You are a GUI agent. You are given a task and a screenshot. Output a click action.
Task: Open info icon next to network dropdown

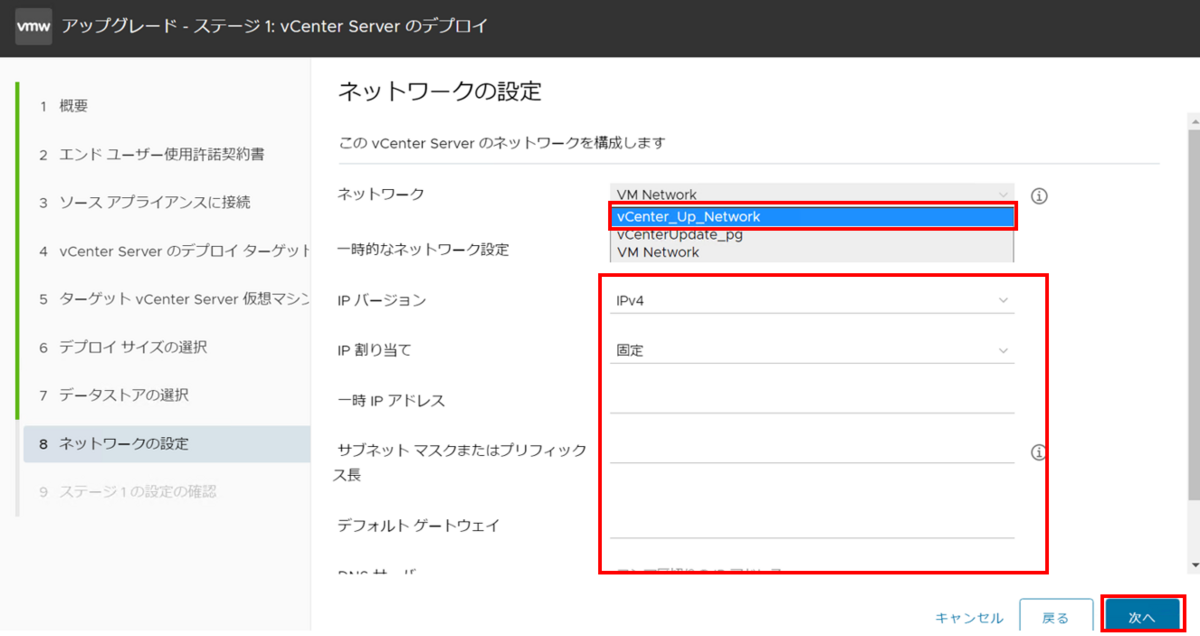pos(1039,196)
